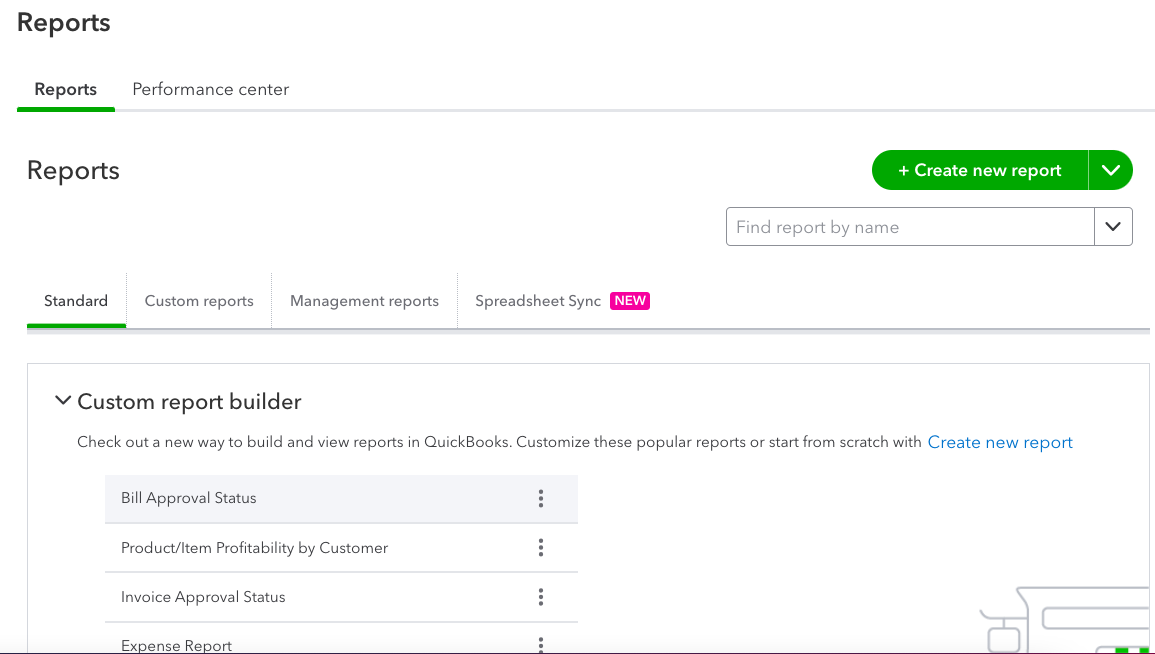Open the Find report by name dropdown chevron

click(1113, 227)
